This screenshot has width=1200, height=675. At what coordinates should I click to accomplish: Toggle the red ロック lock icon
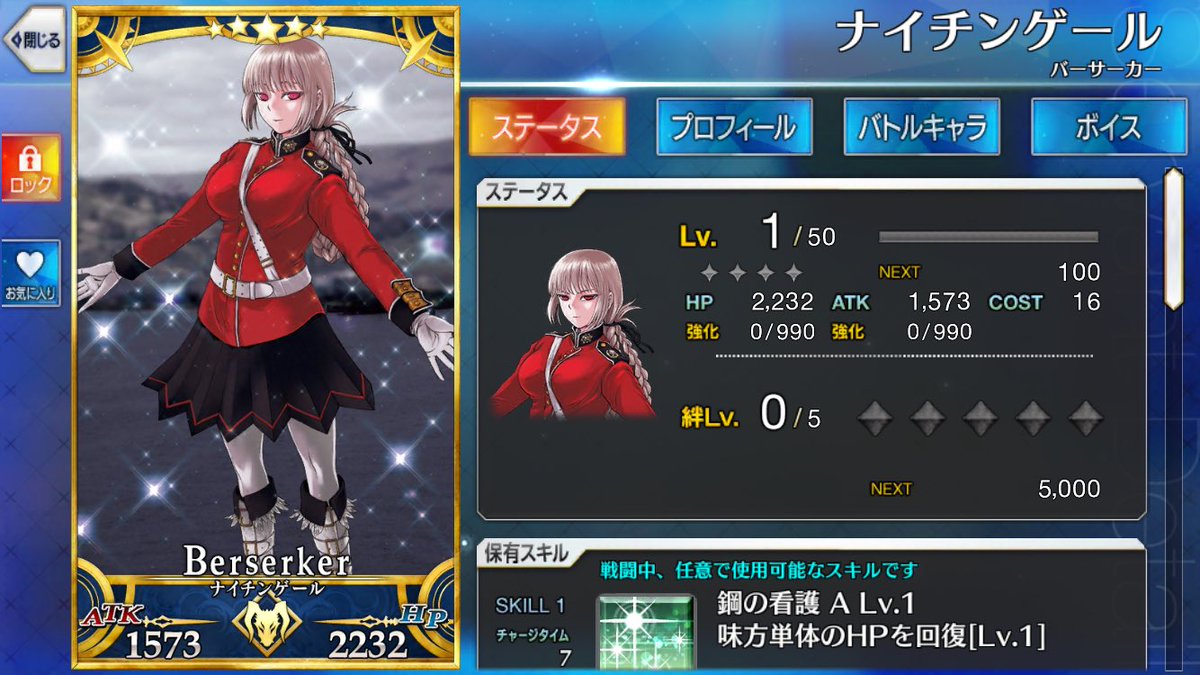[31, 168]
